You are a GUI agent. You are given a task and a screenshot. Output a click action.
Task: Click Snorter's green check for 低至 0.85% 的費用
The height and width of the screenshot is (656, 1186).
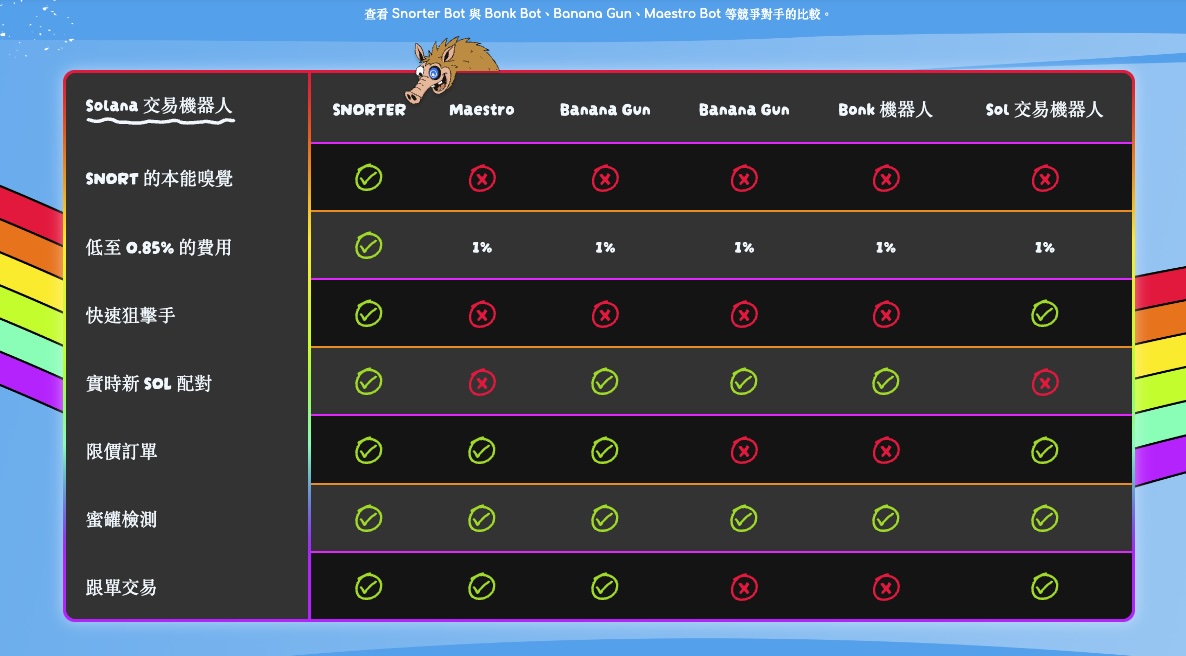(x=369, y=246)
